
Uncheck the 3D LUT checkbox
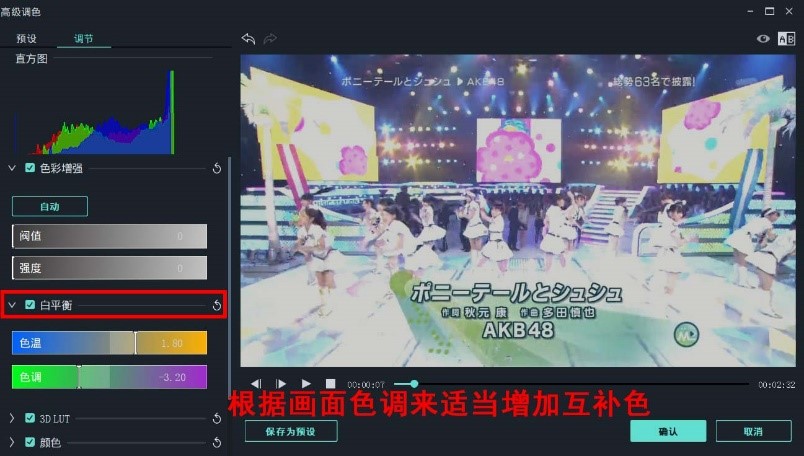(x=30, y=418)
